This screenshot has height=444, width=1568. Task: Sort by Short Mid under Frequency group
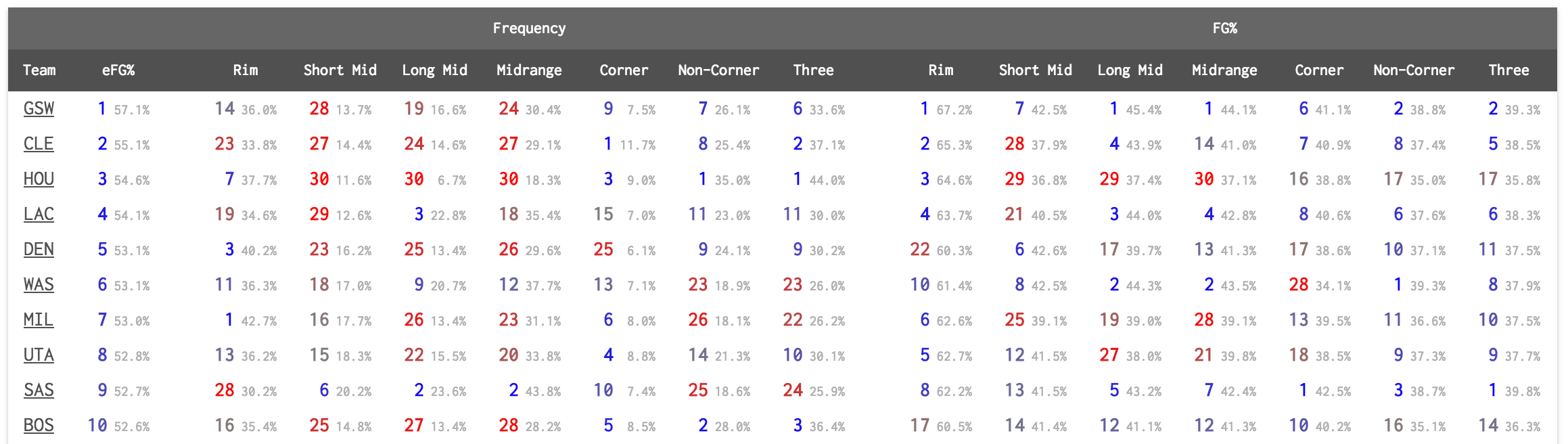coord(340,70)
